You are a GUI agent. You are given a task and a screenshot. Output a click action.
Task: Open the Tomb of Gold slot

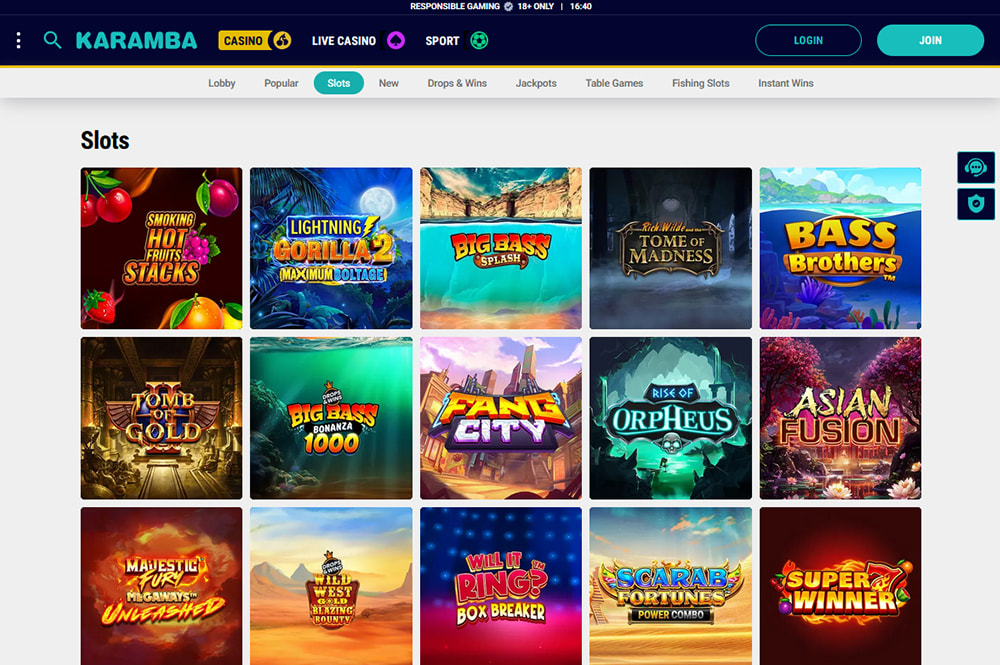[161, 418]
